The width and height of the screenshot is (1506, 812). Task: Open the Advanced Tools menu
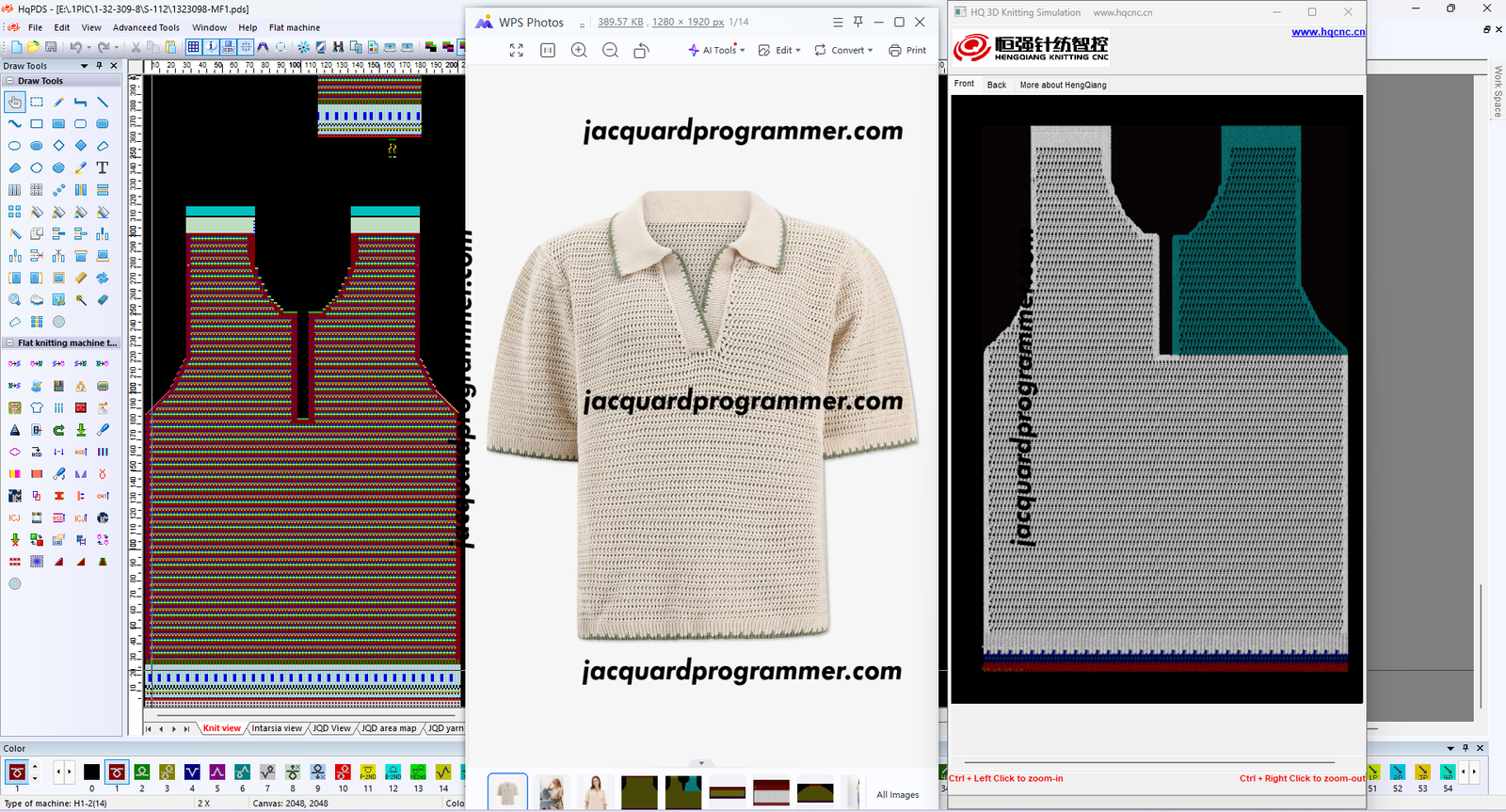146,27
